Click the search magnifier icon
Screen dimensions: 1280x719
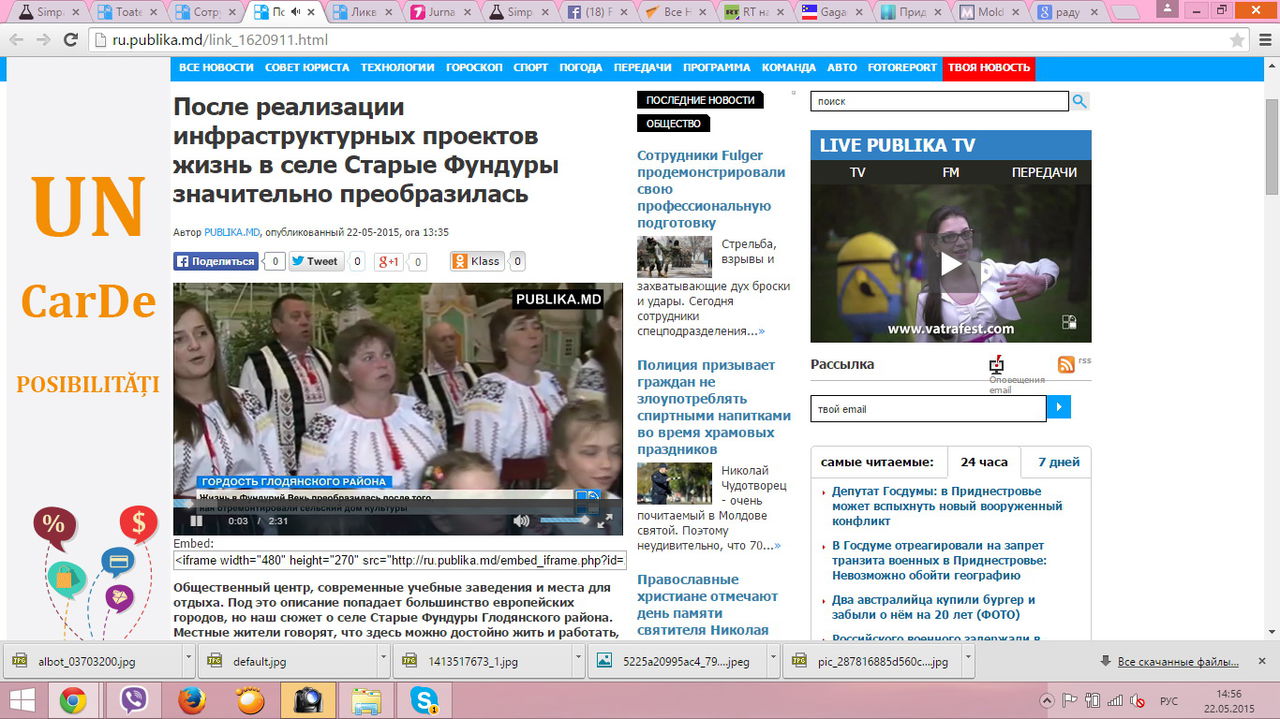pyautogui.click(x=1080, y=101)
